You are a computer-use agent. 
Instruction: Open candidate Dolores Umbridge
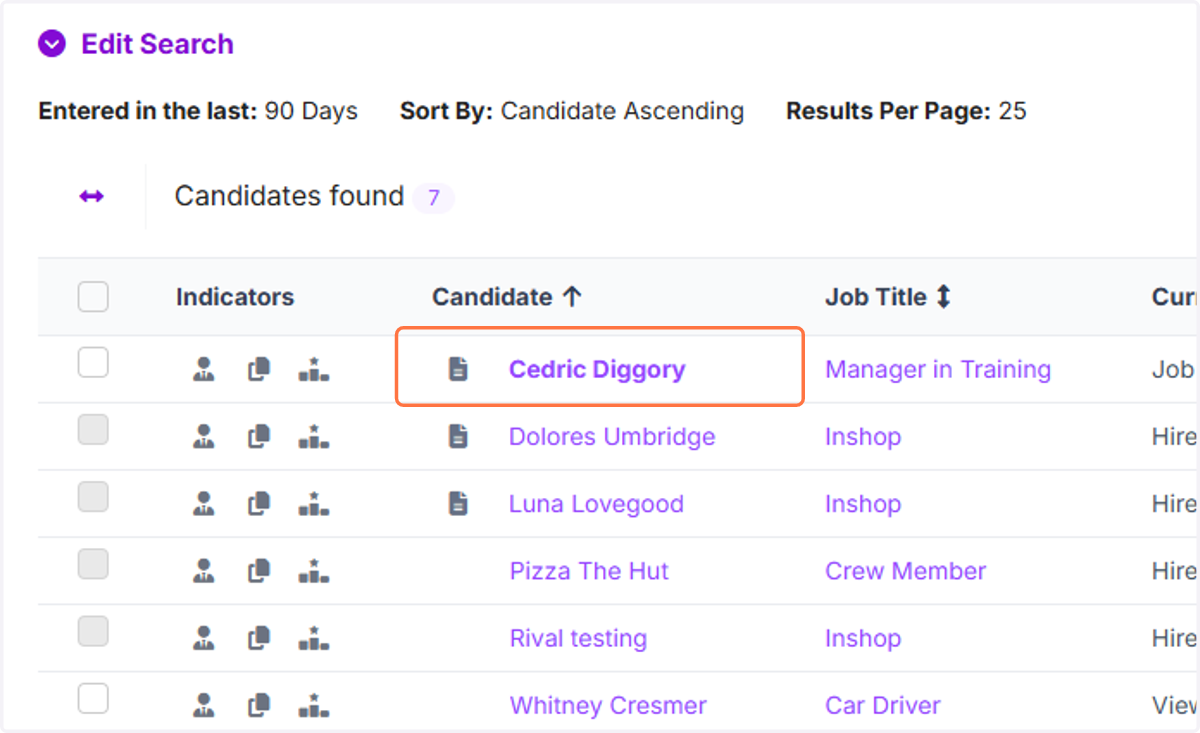(612, 437)
